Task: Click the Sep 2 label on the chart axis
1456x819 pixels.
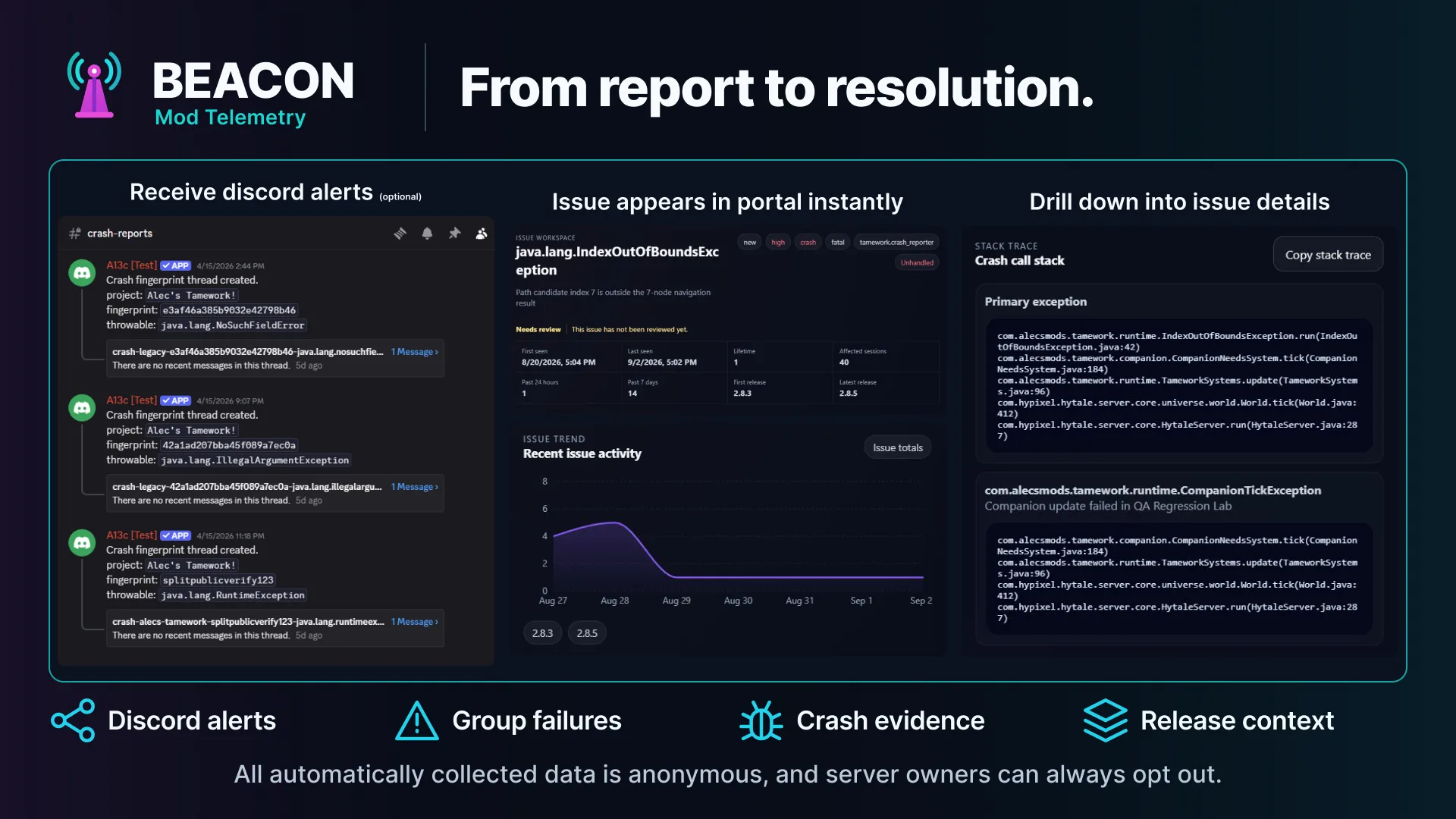Action: click(x=921, y=601)
